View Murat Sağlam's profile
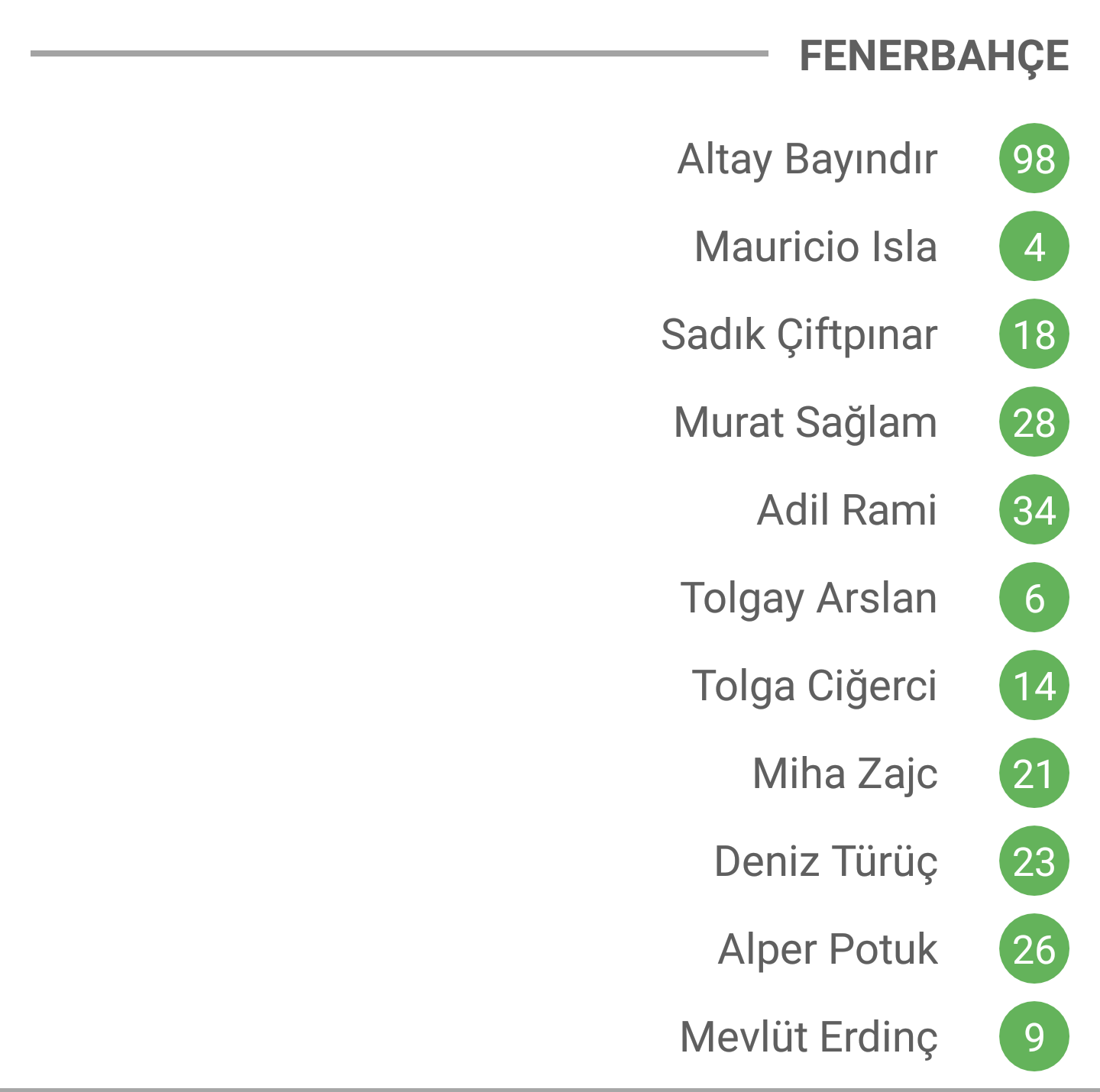 coord(805,423)
